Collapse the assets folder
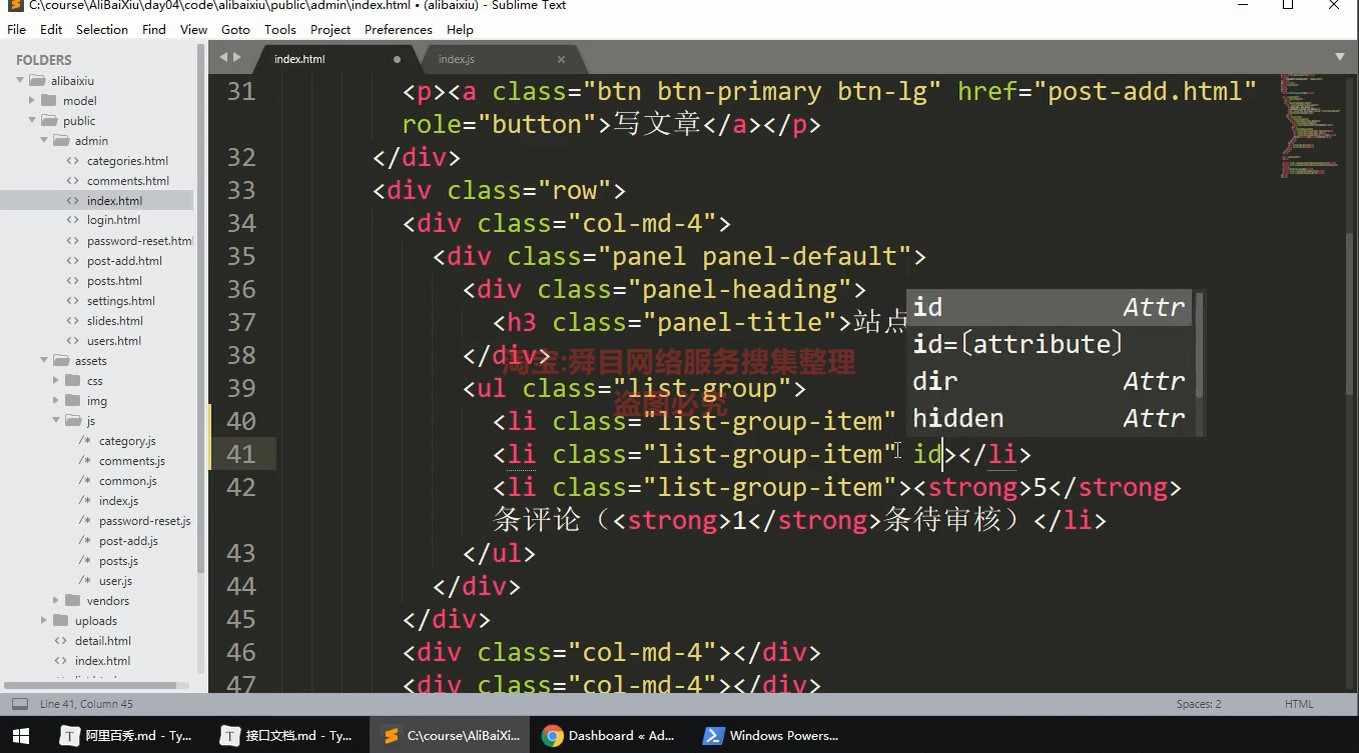 point(44,360)
